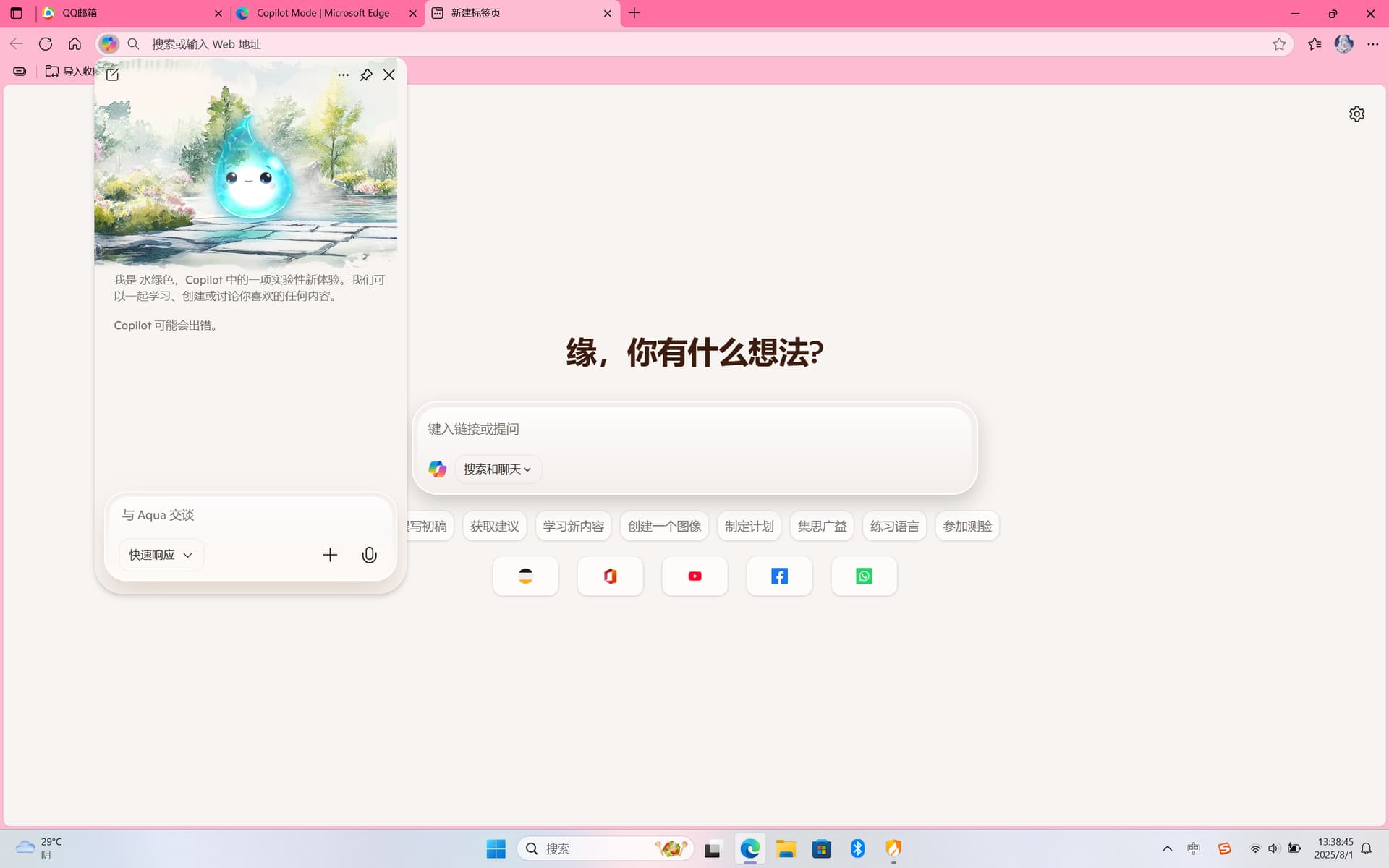
Task: Add this page to favorites star
Action: click(1279, 44)
